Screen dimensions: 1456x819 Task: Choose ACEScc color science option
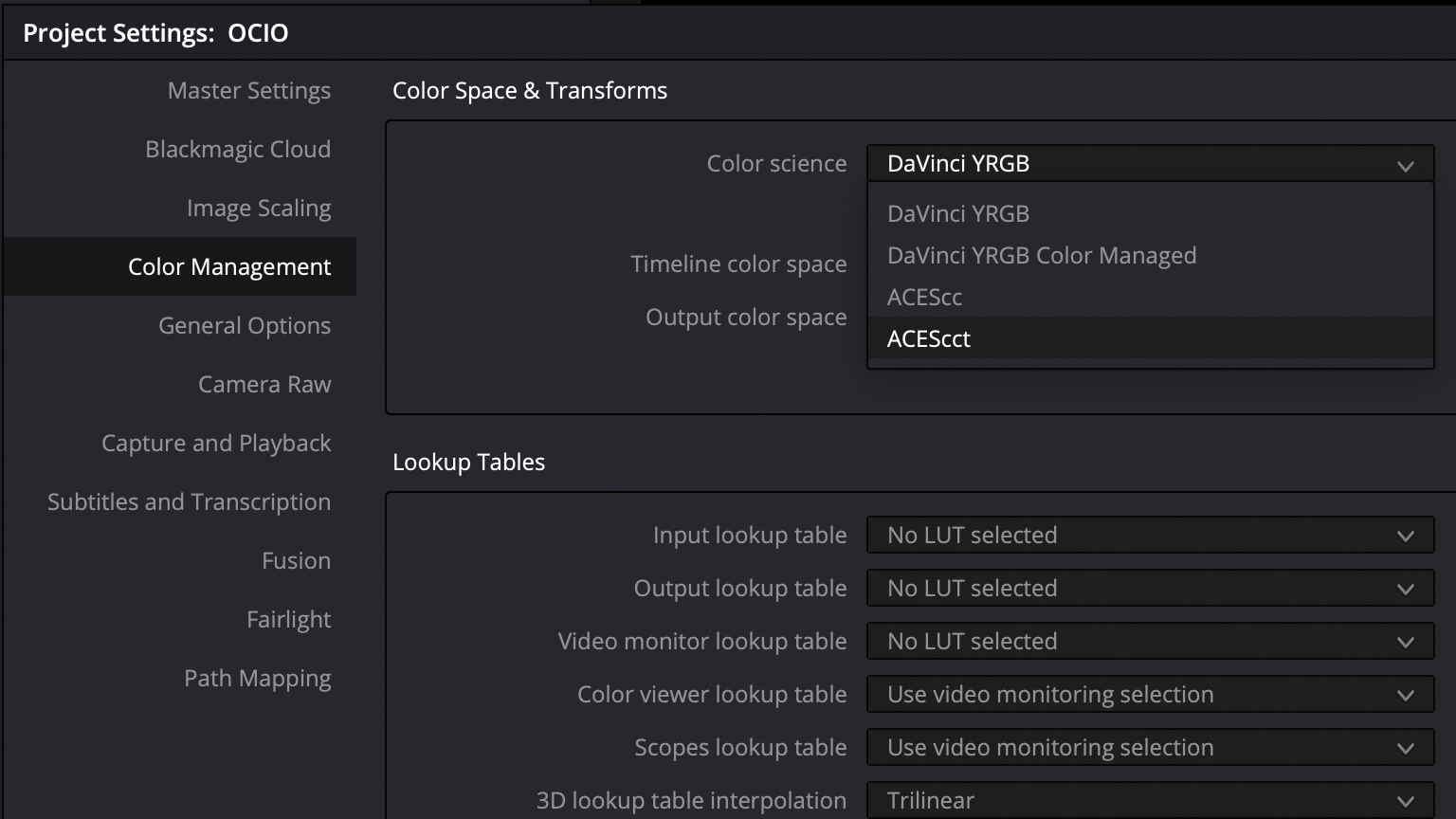(924, 297)
